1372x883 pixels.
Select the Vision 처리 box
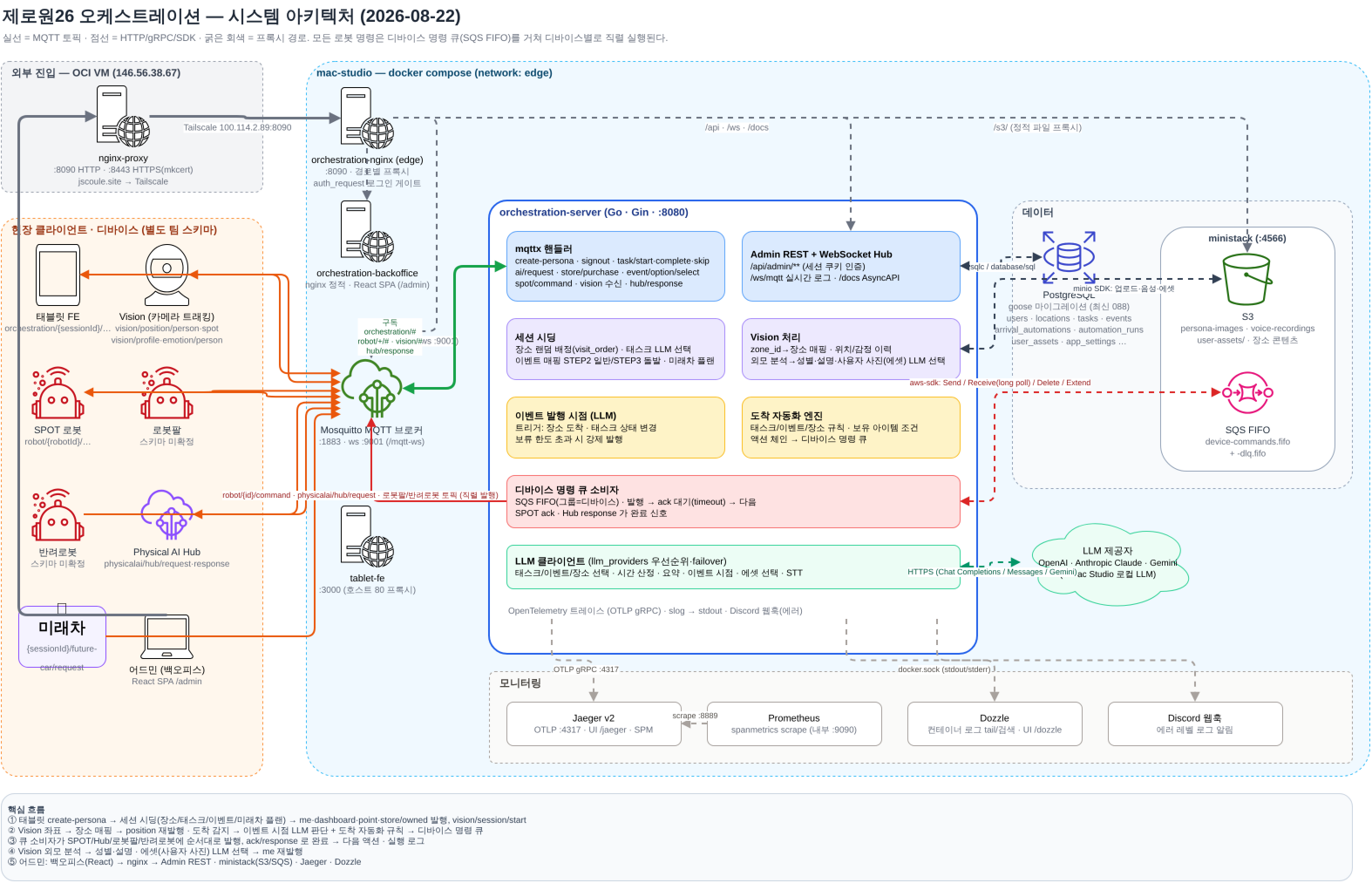(x=851, y=349)
